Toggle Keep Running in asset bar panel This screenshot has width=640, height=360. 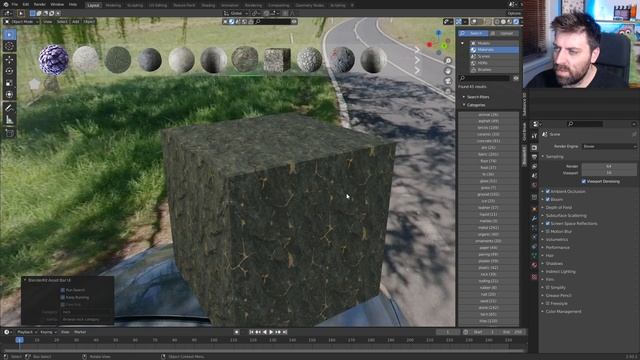tap(62, 297)
